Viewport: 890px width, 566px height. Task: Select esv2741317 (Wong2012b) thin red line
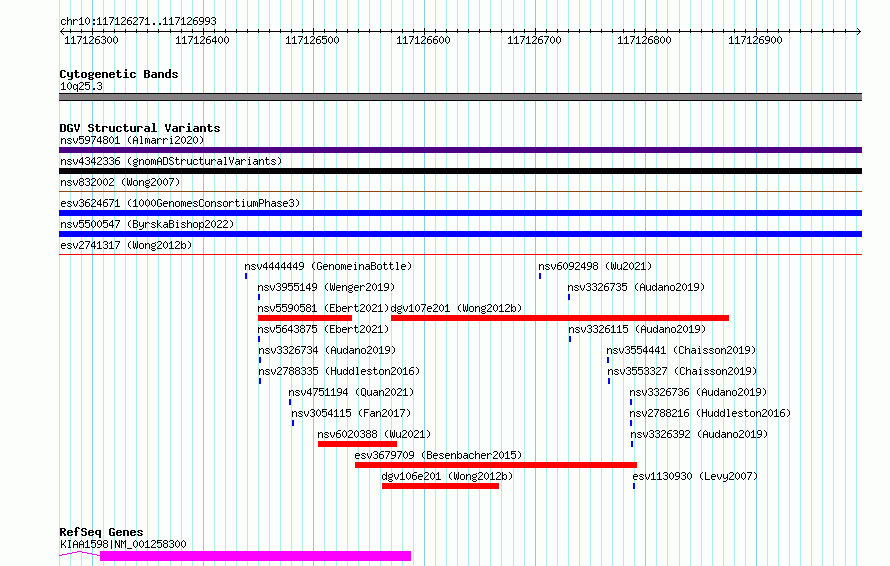pos(460,254)
